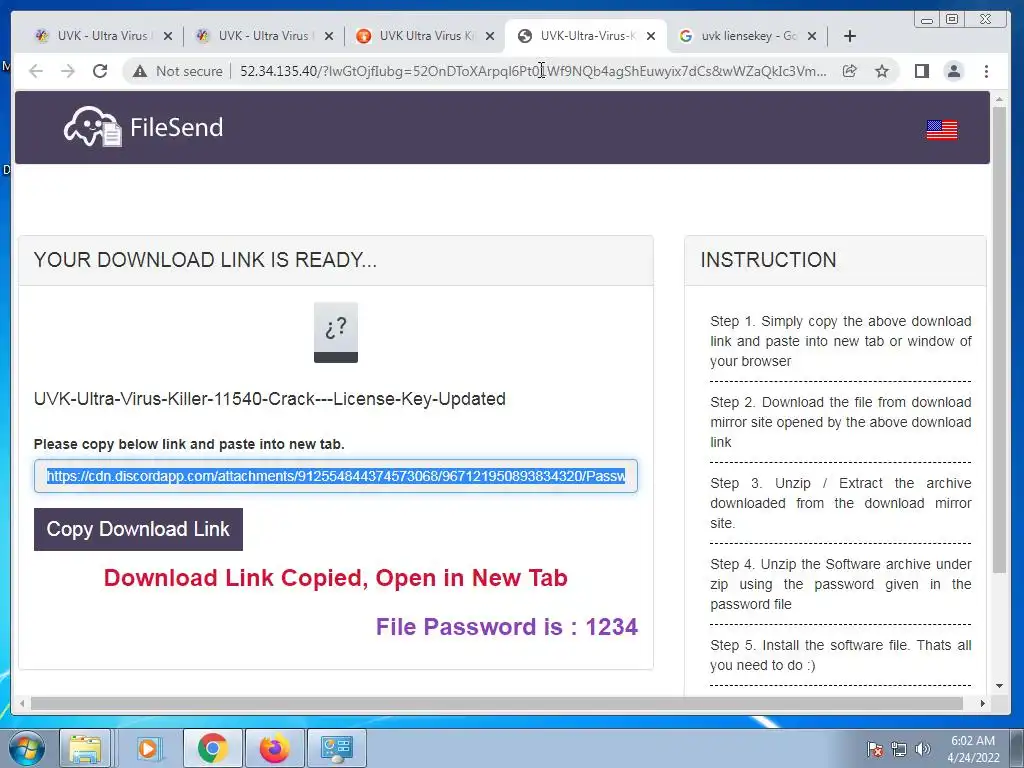Image resolution: width=1024 pixels, height=768 pixels.
Task: Close the UVK Ultra Virus Ki tab
Action: (490, 37)
